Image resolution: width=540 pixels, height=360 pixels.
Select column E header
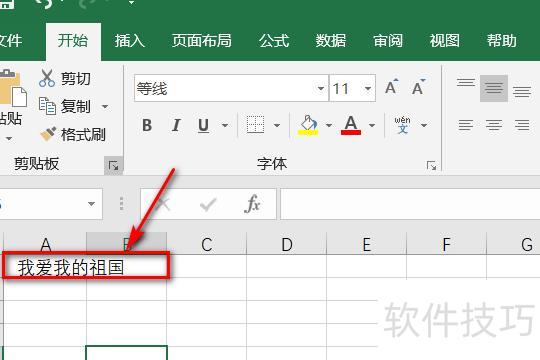point(366,244)
